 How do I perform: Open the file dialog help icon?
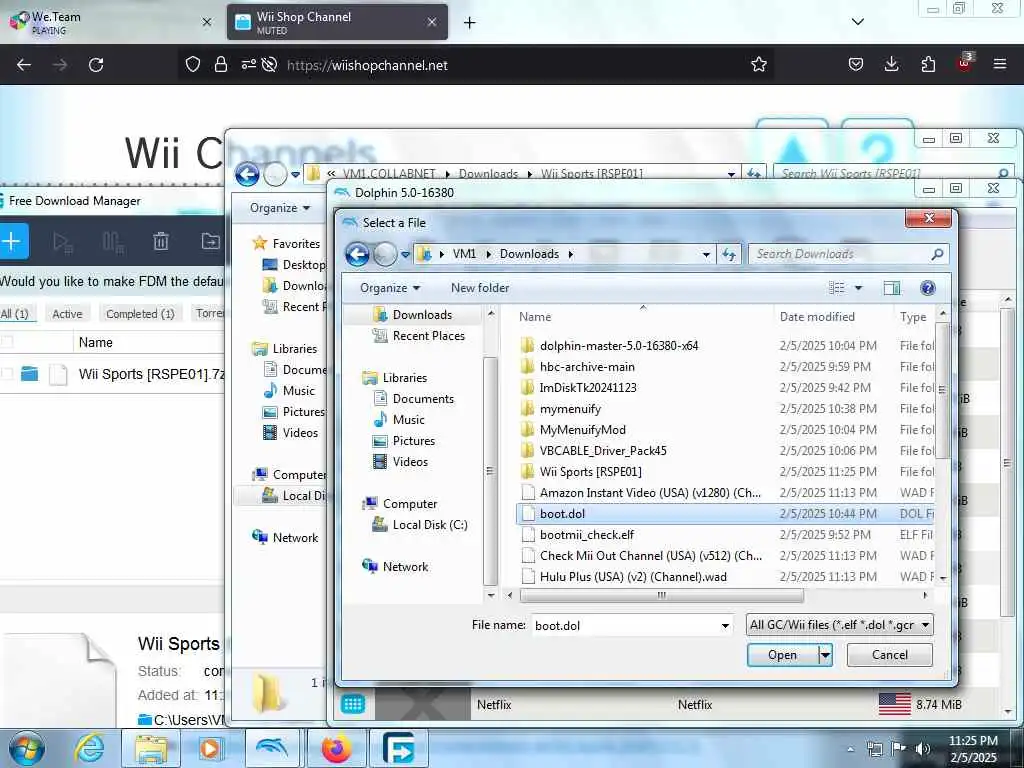[927, 288]
